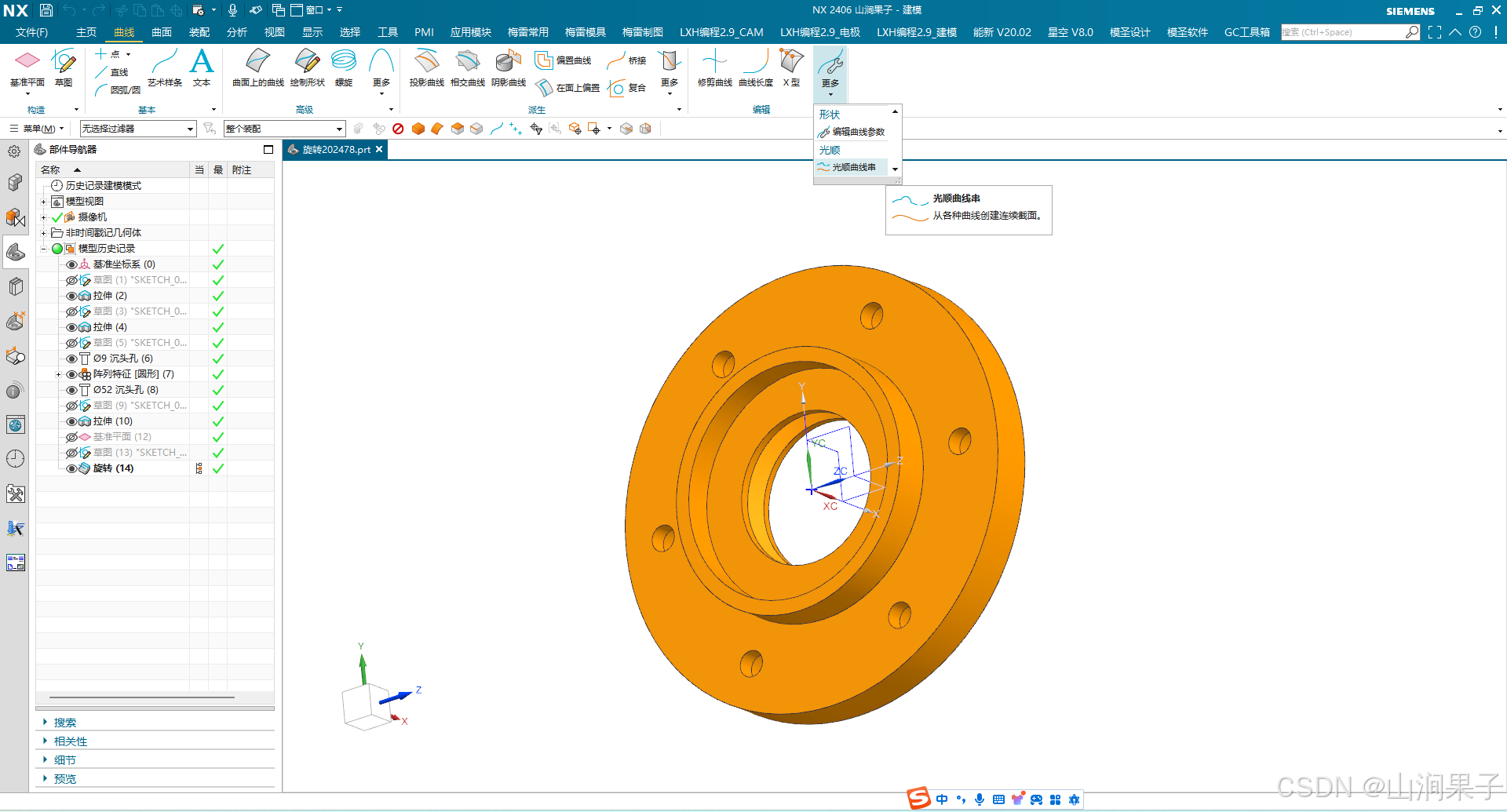Hide the 拉伸 (2) feature
1507x812 pixels.
(x=71, y=296)
